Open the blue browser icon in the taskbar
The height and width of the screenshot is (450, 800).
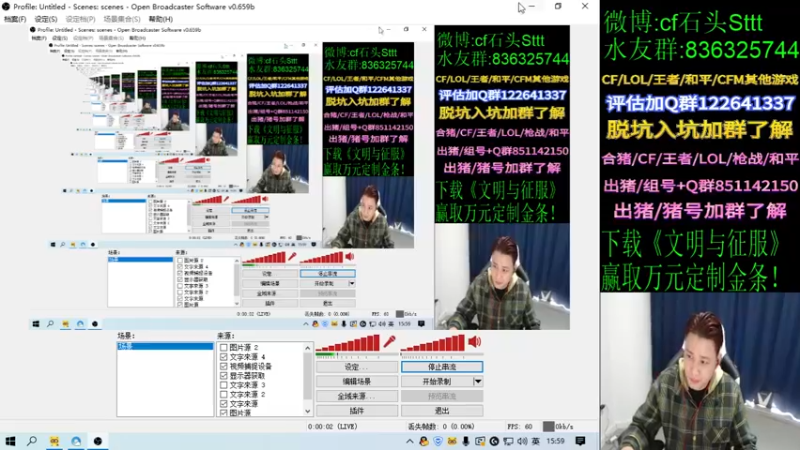(76, 441)
